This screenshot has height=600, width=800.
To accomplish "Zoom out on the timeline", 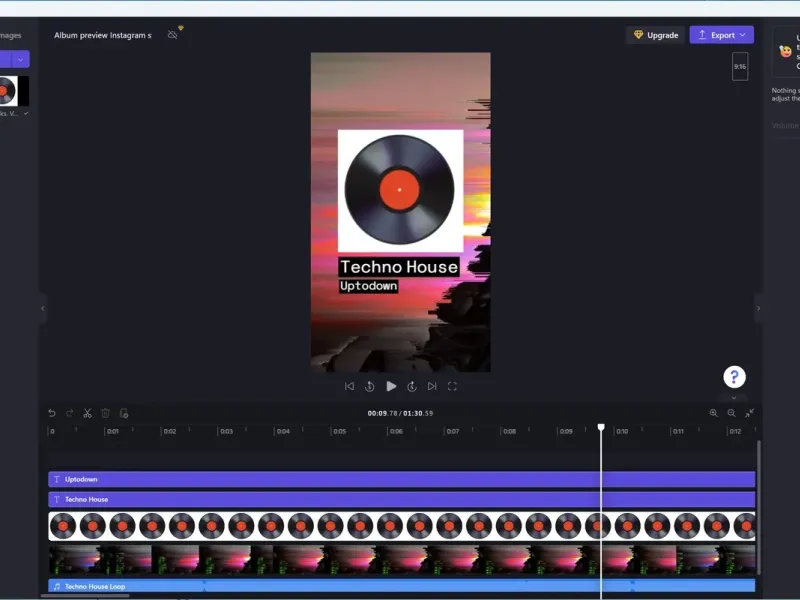I will tap(731, 413).
